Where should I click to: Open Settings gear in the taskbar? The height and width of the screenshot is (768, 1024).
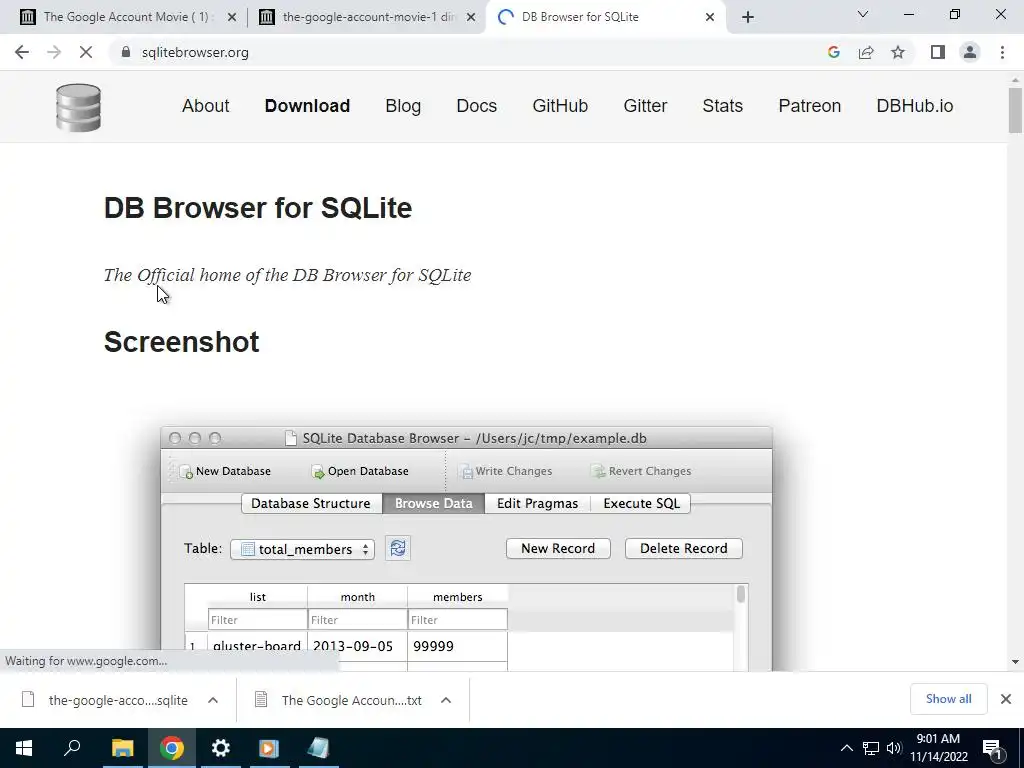point(221,748)
